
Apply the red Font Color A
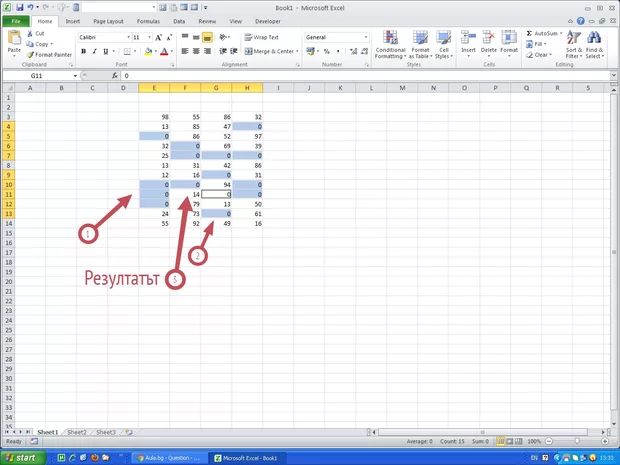tap(164, 51)
